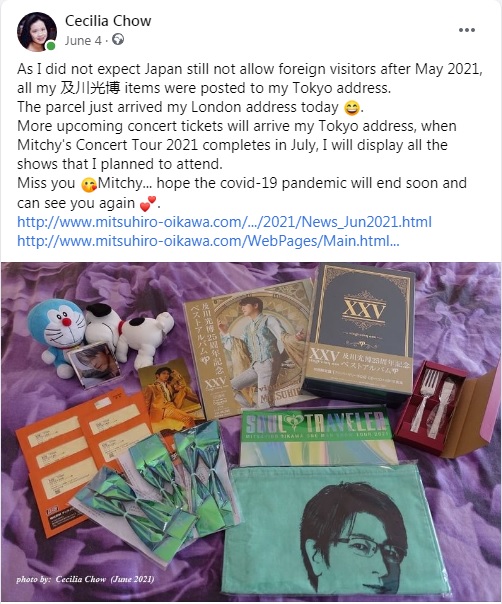This screenshot has width=502, height=604.
Task: Click the Public globe privacy icon
Action: click(x=118, y=40)
